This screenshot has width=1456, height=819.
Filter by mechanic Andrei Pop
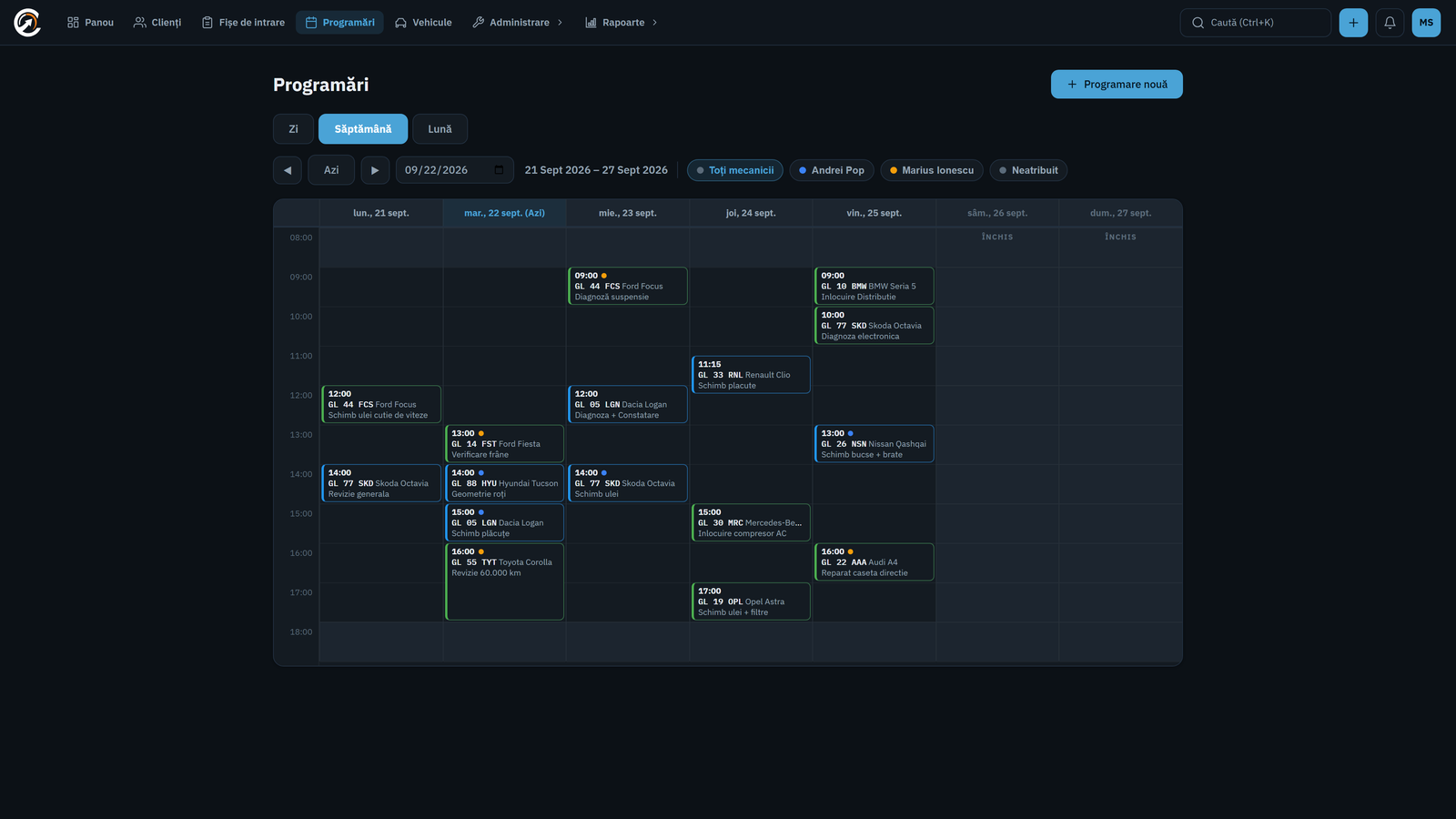[x=832, y=170]
